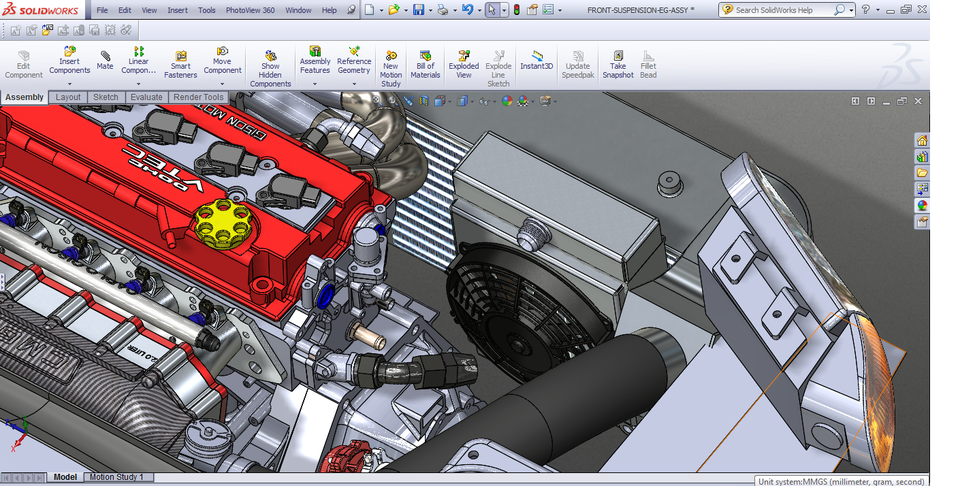Open the Design Library side tab icon
960x486 pixels.
(x=922, y=157)
